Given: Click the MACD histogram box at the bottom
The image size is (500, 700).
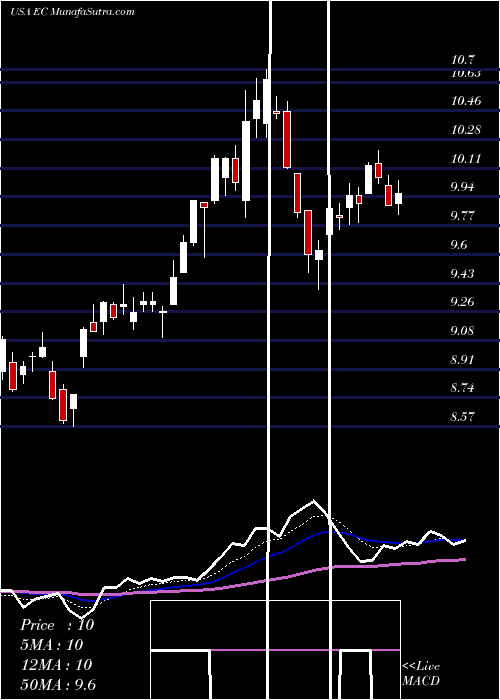Looking at the screenshot, I should pos(275,650).
